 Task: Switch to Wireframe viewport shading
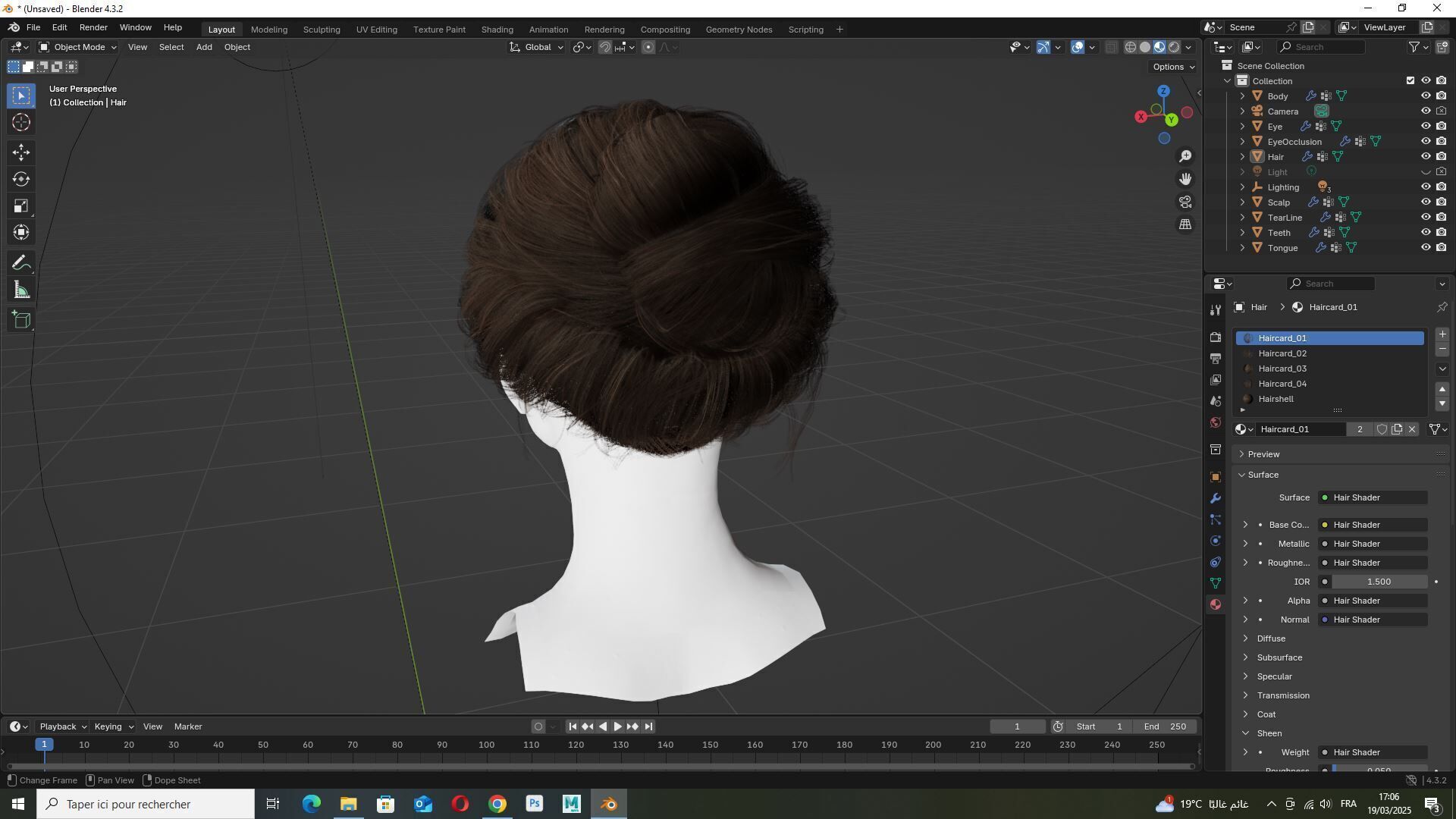[1130, 47]
